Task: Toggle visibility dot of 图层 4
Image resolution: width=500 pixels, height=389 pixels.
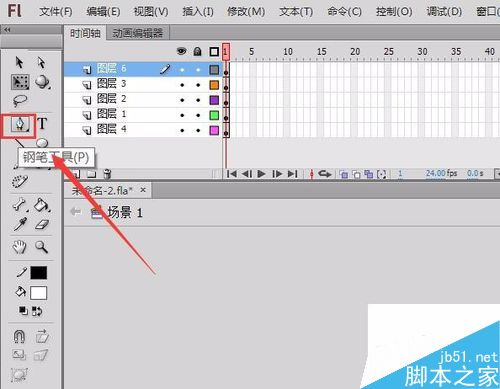Action: pyautogui.click(x=182, y=131)
